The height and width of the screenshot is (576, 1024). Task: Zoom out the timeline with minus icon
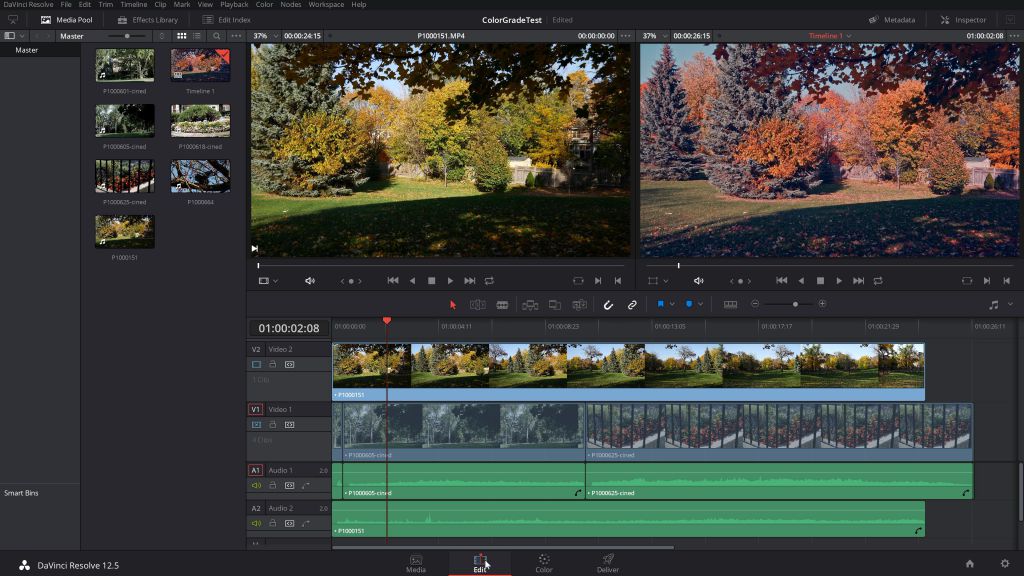point(755,304)
